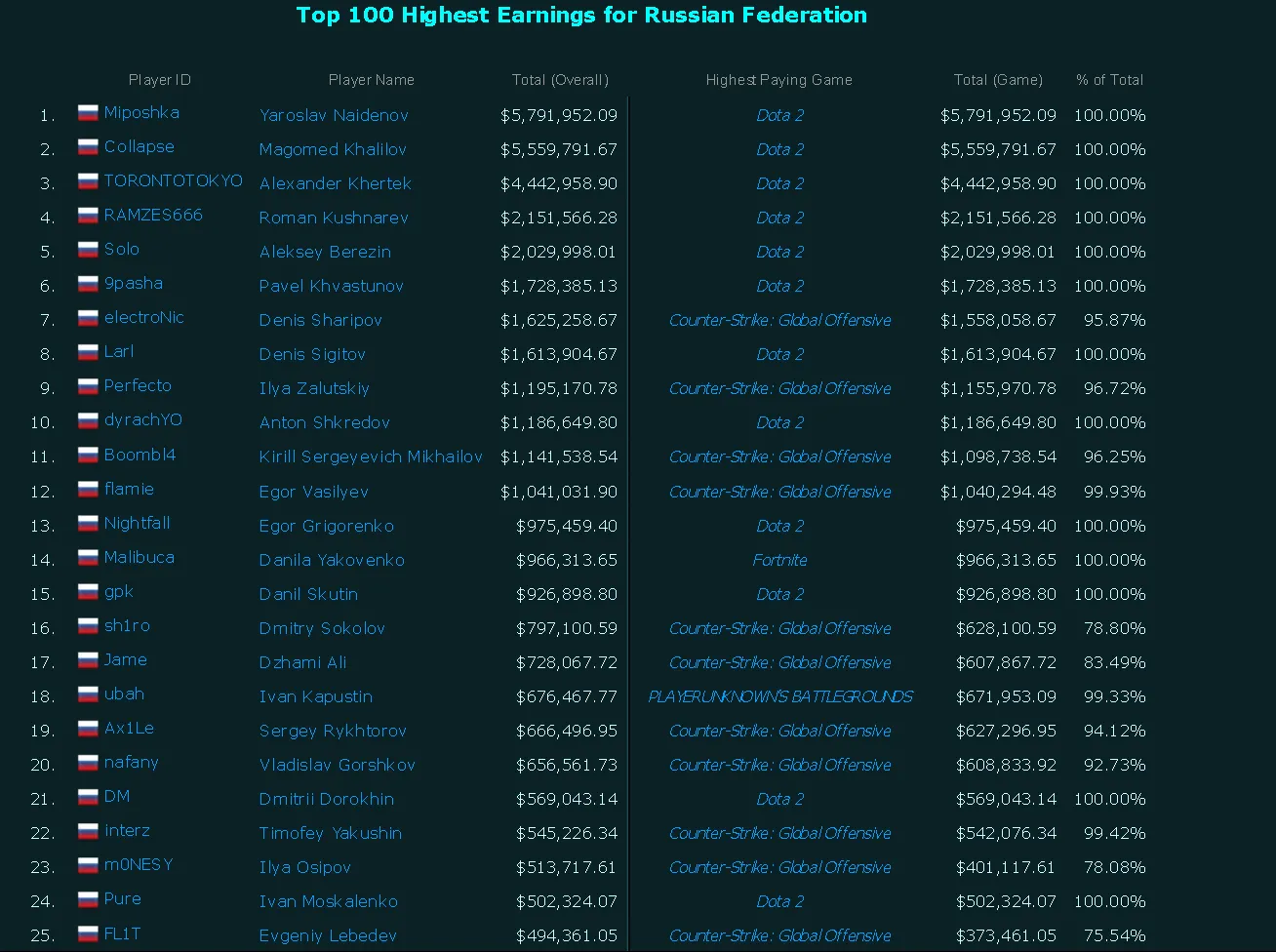This screenshot has width=1276, height=952.
Task: Click the flag icon next to Collapse
Action: (x=88, y=147)
